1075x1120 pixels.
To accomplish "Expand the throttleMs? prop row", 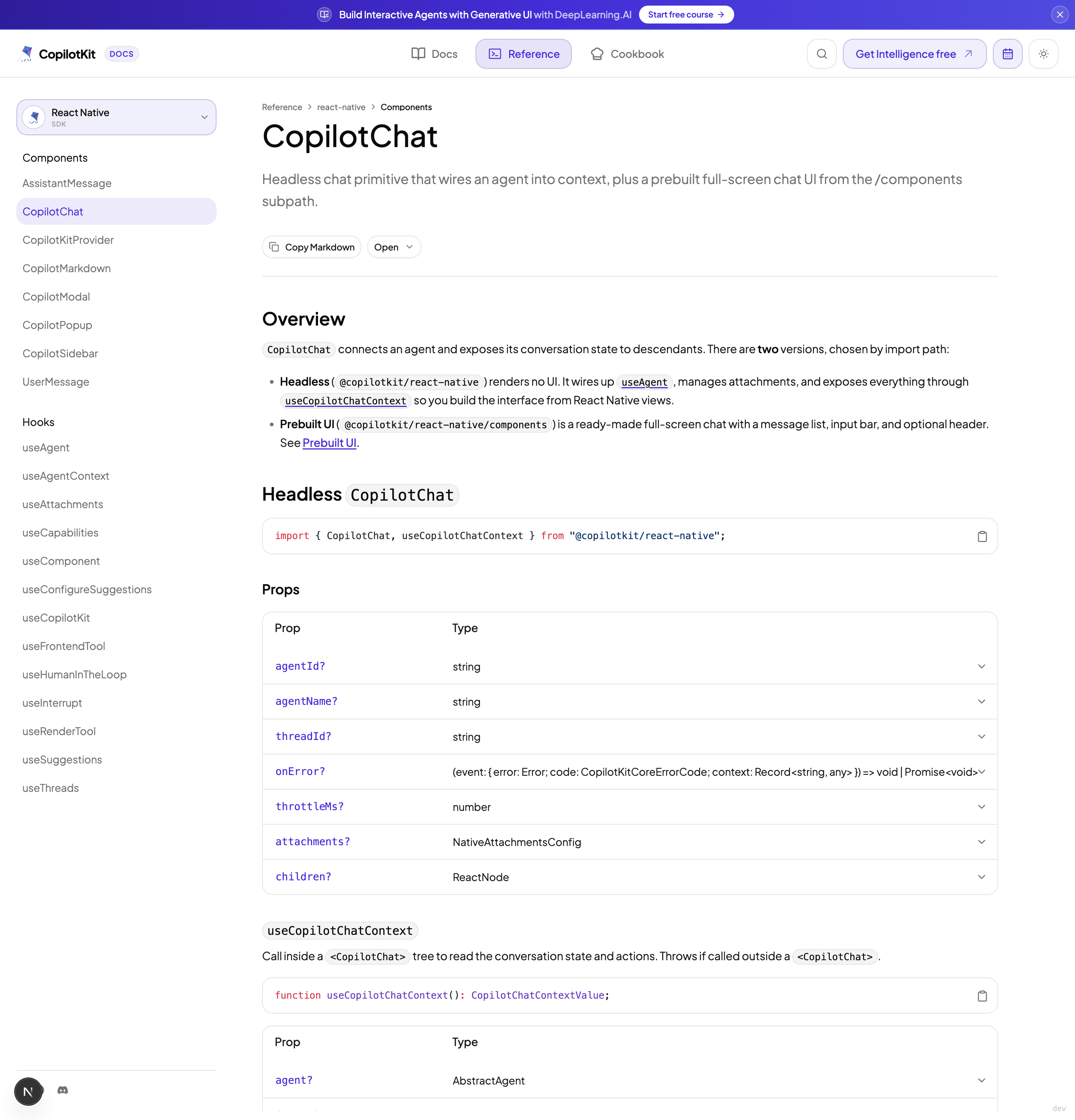I will (x=630, y=807).
